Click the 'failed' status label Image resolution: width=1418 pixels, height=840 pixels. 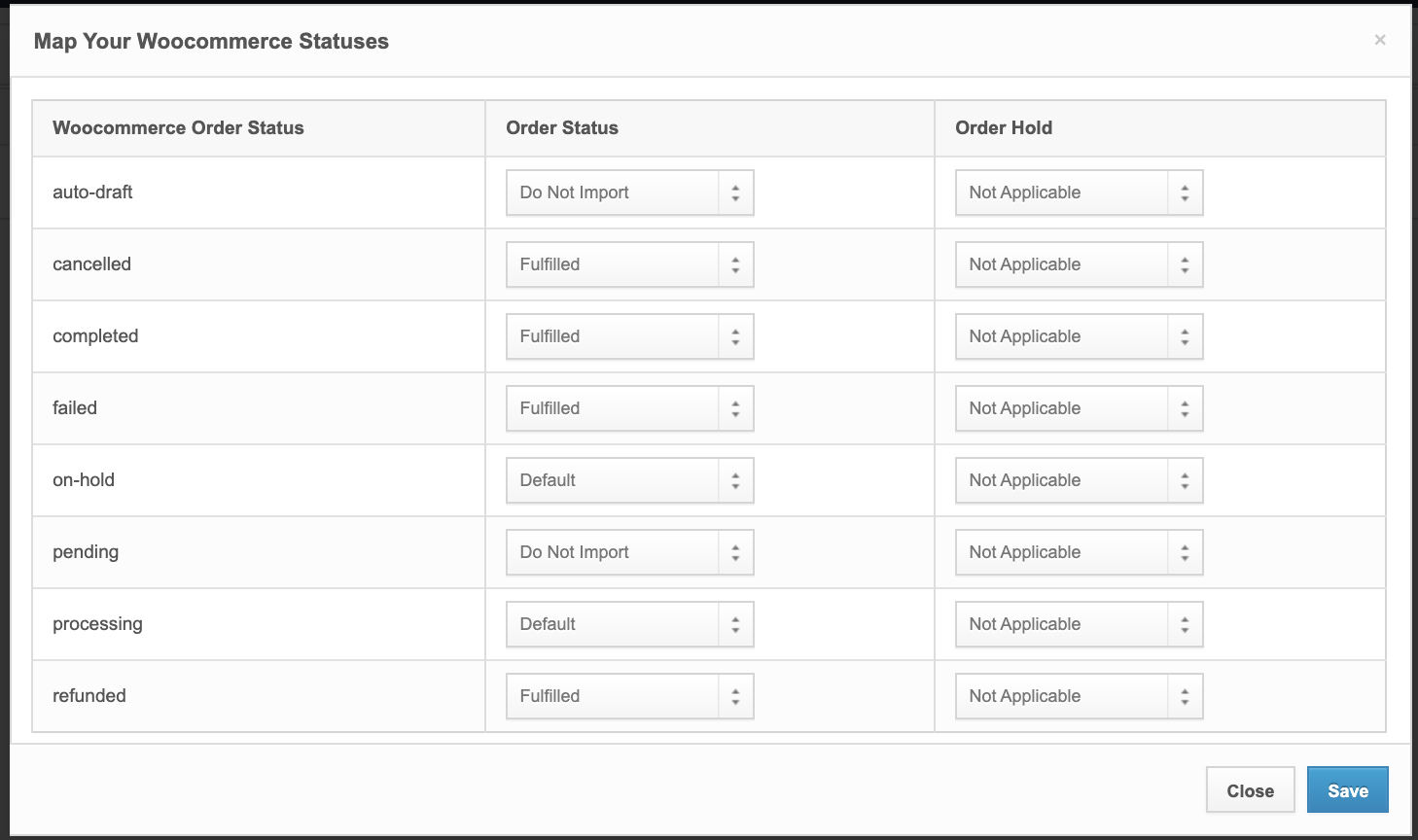75,407
